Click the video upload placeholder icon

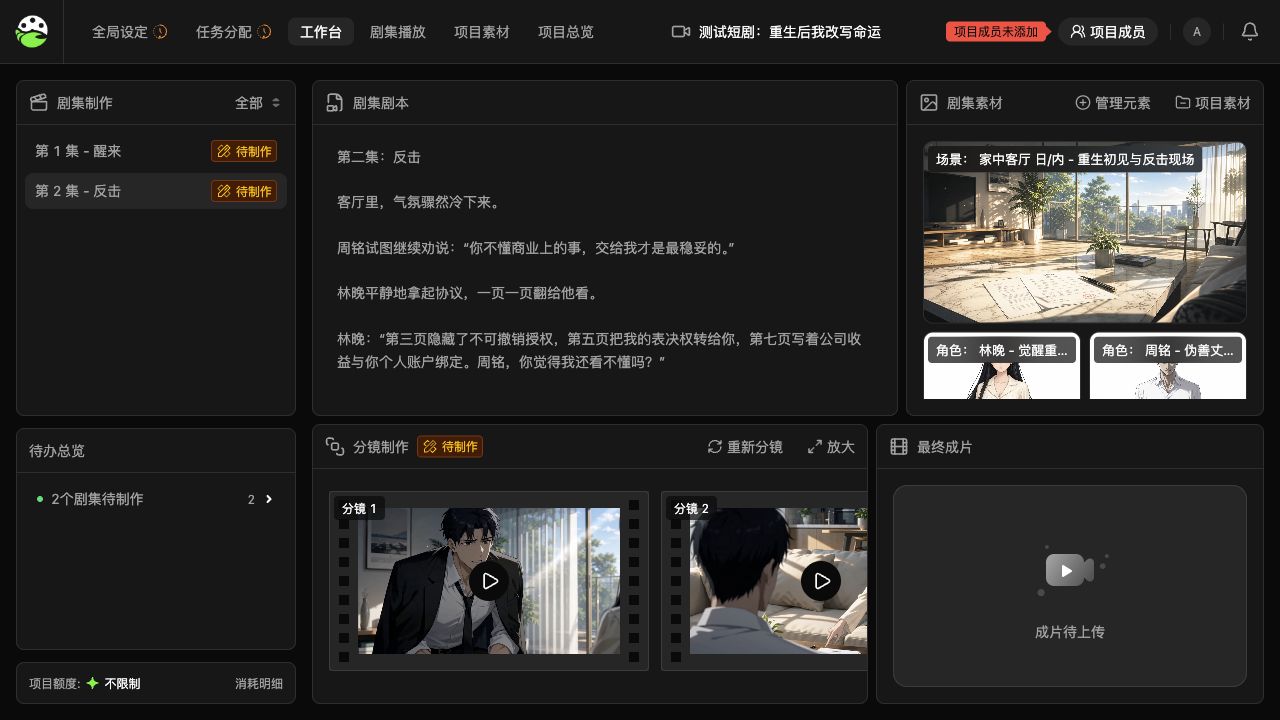pyautogui.click(x=1070, y=570)
